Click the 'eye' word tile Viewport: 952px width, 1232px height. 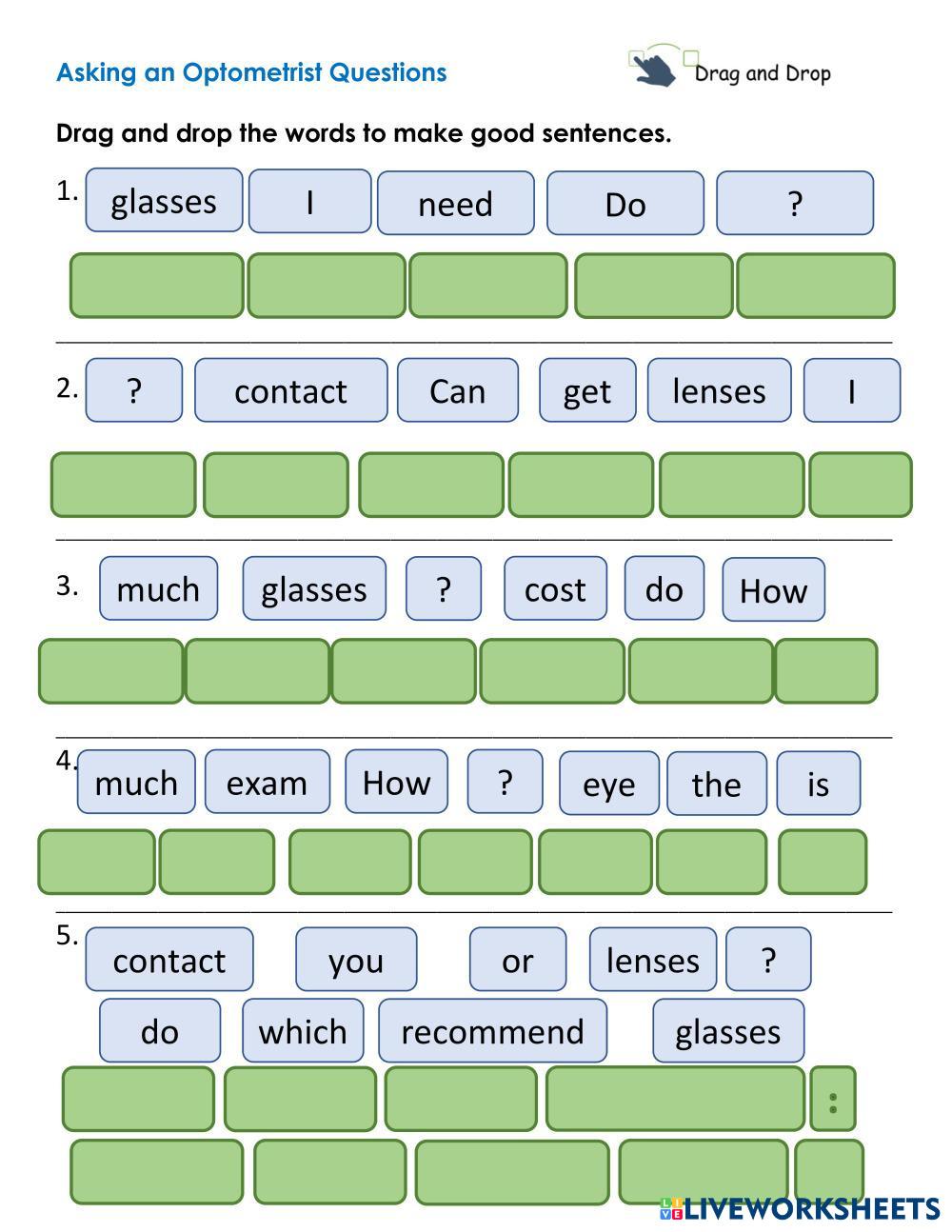[608, 784]
